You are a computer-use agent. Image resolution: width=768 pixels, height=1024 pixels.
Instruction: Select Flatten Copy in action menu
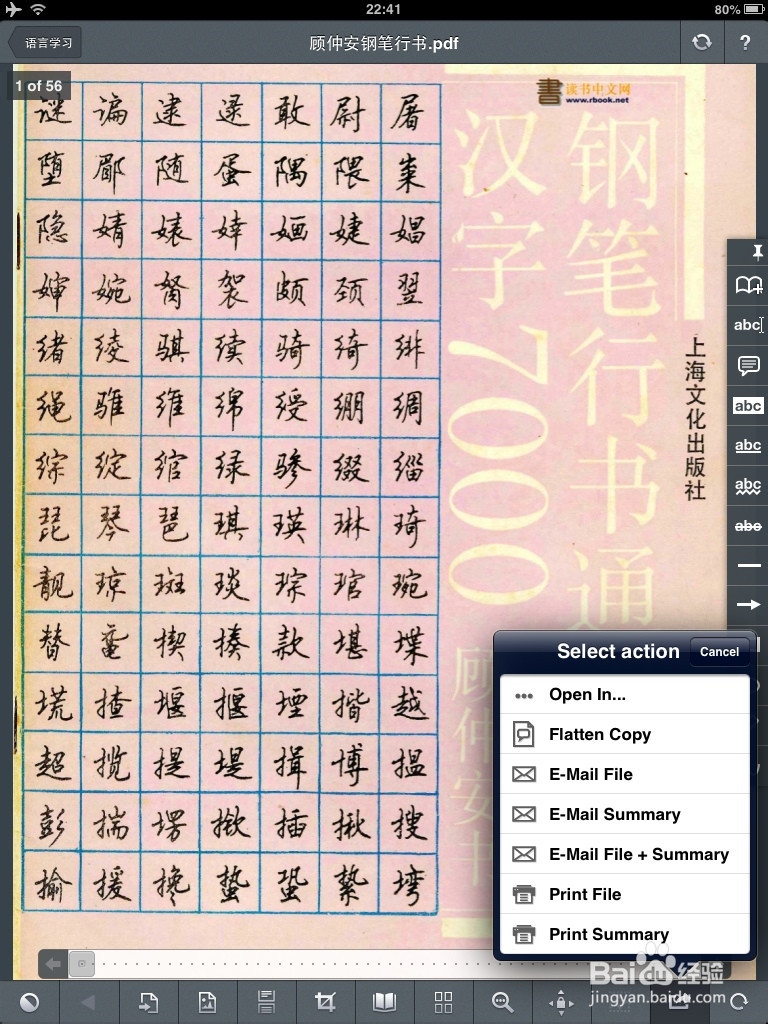click(624, 734)
